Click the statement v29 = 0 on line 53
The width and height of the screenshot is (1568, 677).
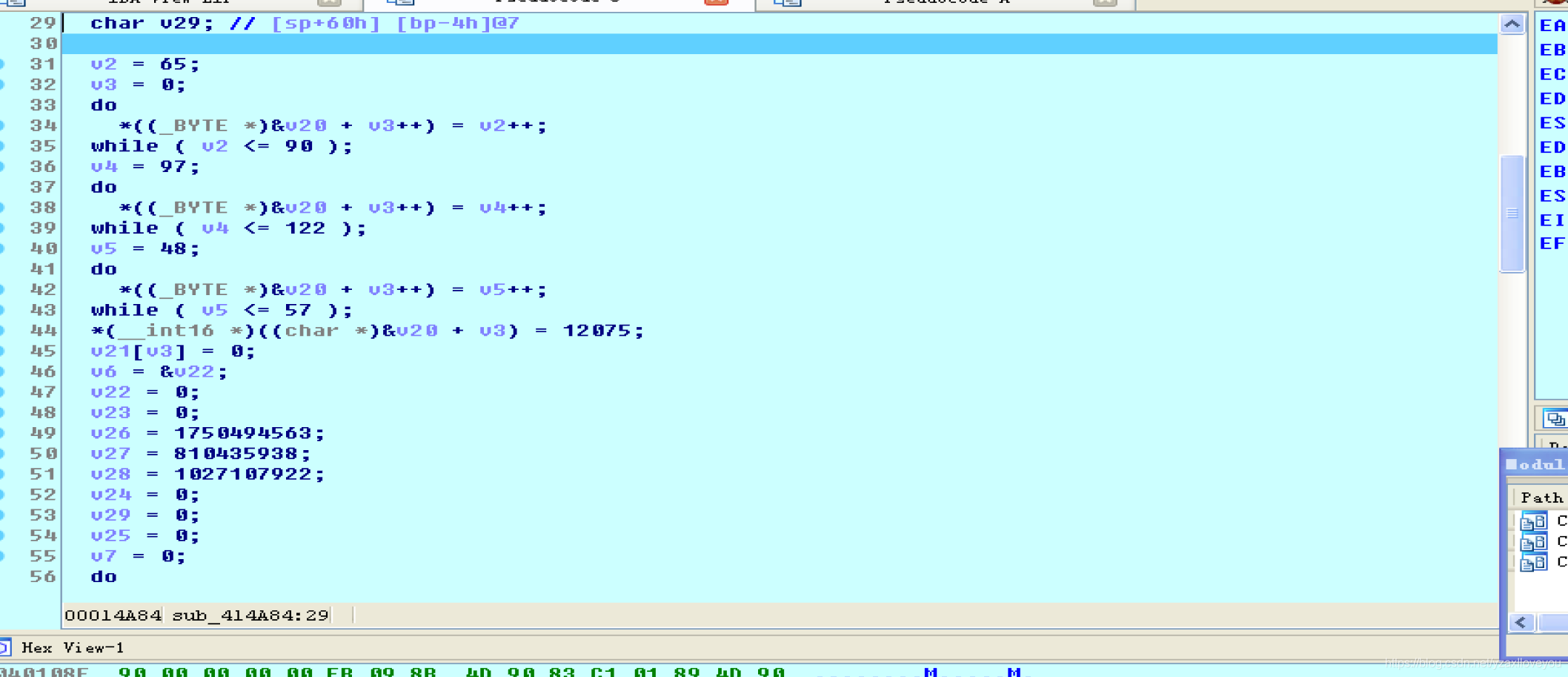click(145, 515)
